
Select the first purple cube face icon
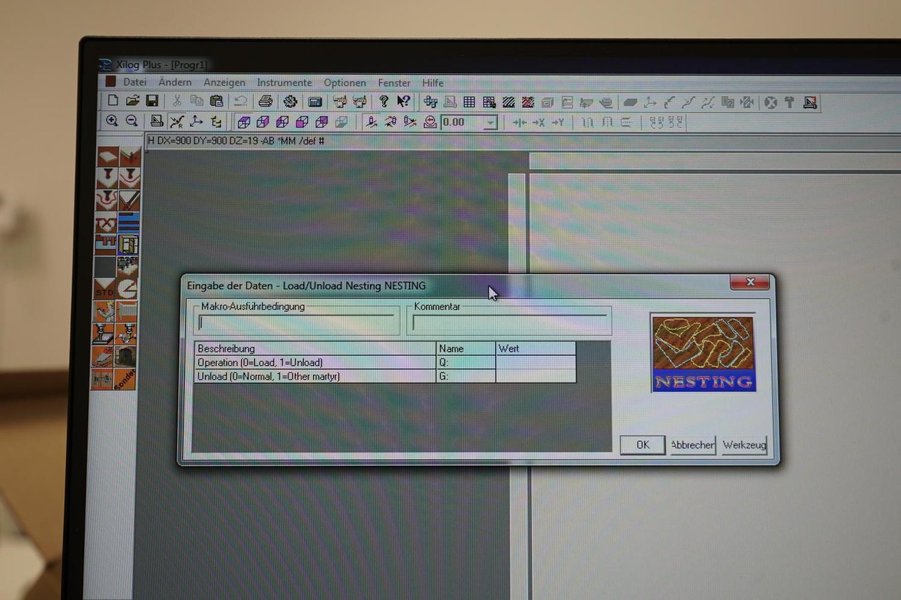point(244,122)
